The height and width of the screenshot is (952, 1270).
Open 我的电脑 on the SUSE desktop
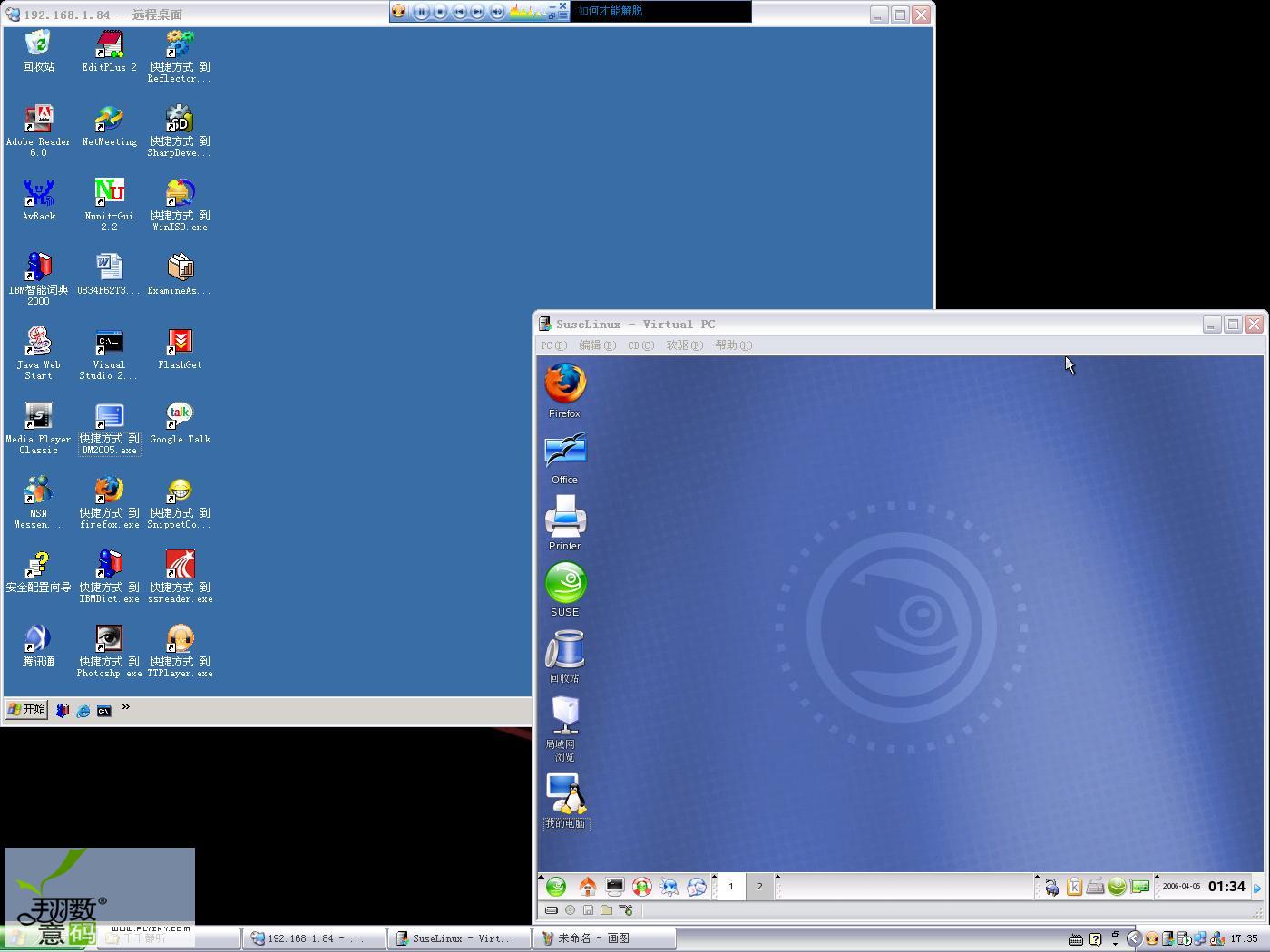click(566, 801)
